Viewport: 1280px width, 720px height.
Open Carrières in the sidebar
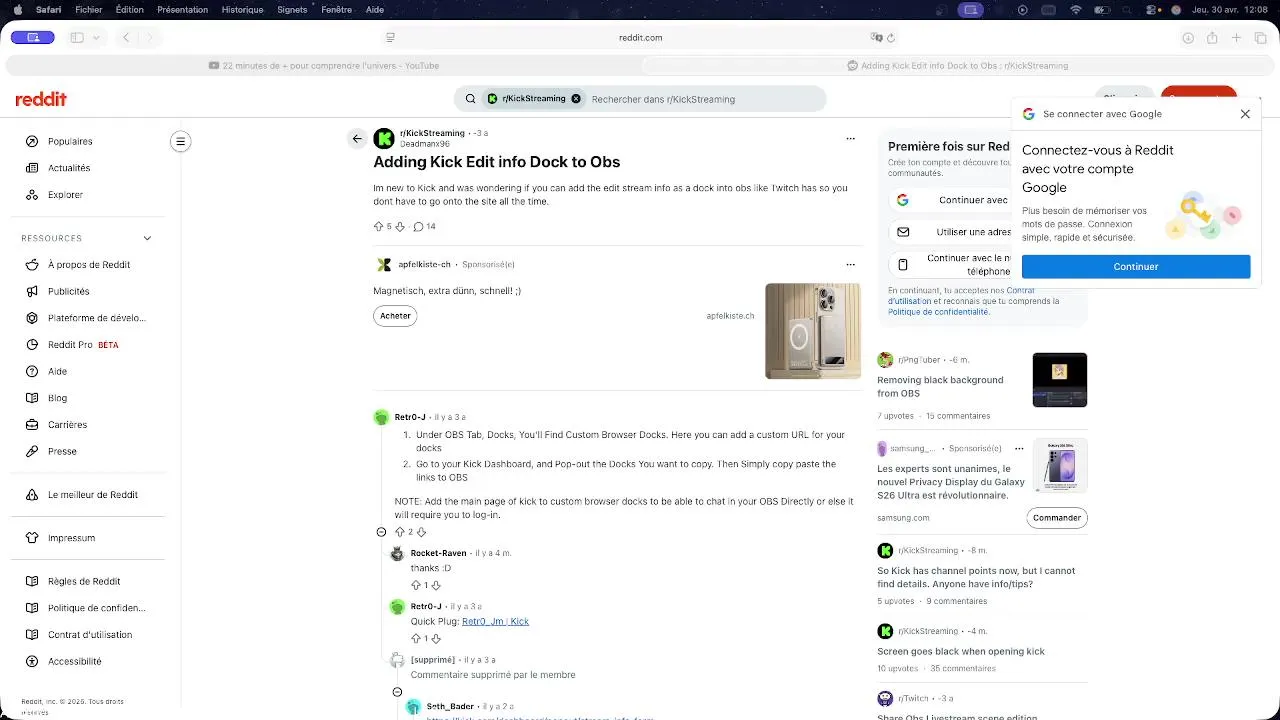coord(68,425)
